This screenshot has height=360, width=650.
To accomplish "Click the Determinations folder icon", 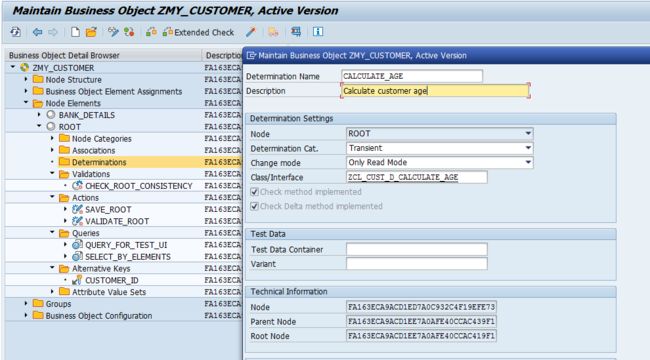I will pos(64,162).
